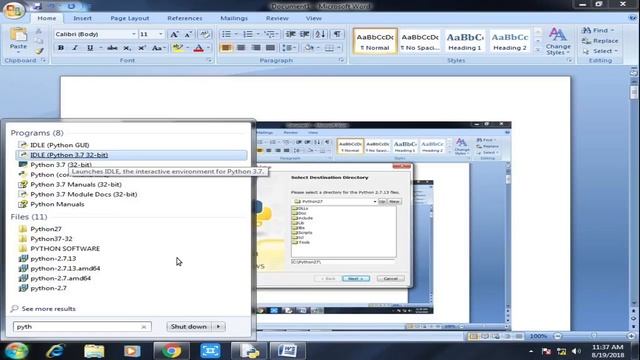Click See more results link
Screen dimensions: 640x360
point(48,309)
